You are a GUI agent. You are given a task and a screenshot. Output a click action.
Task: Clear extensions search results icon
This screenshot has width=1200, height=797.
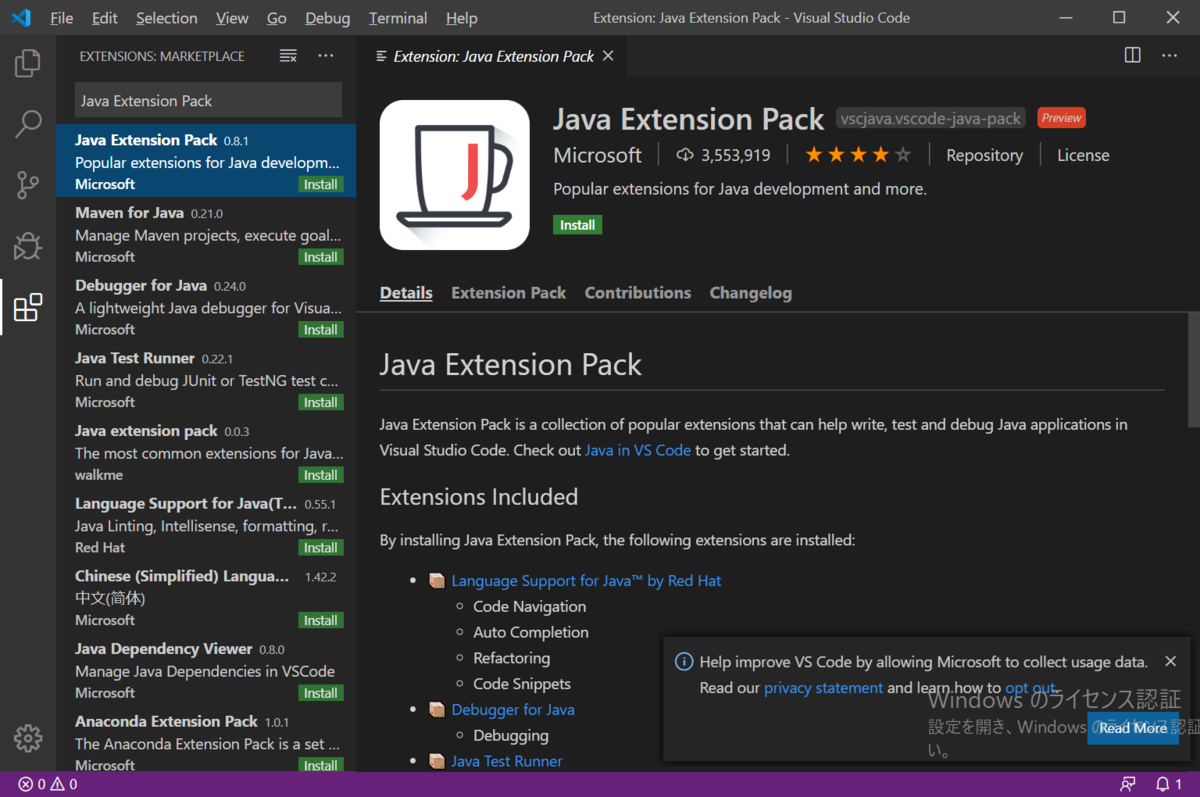(x=288, y=56)
